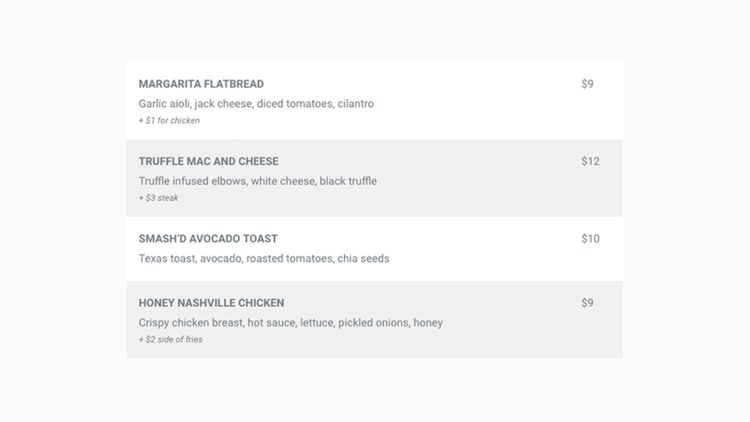The image size is (750, 422).
Task: Select the $12 price label
Action: coord(590,161)
